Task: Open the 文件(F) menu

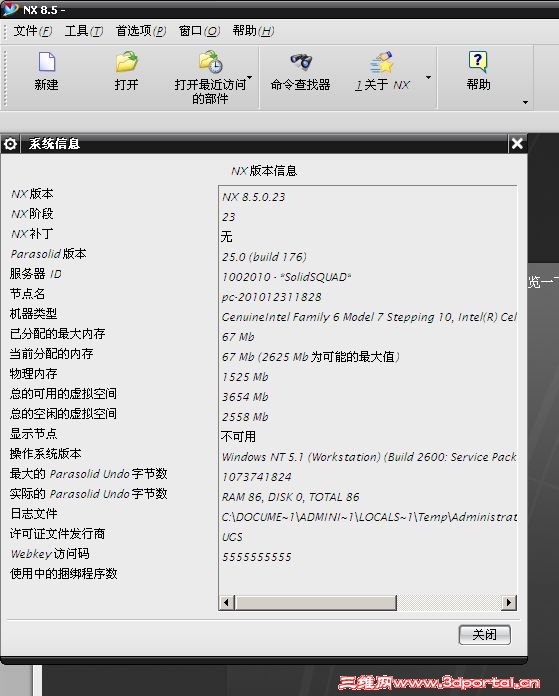Action: 32,31
